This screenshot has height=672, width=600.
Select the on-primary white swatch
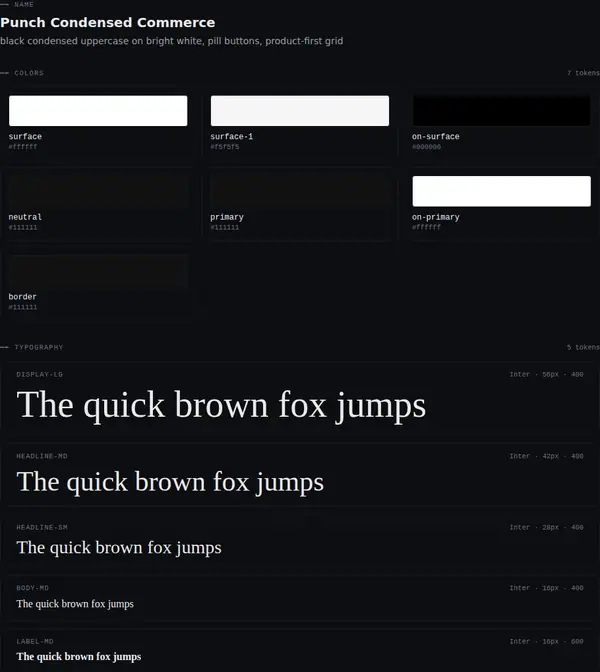coord(501,191)
